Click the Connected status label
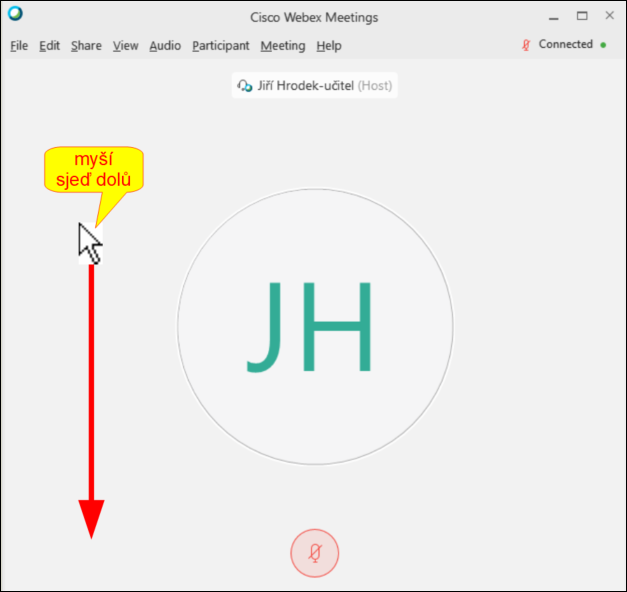The image size is (627, 592). tap(565, 44)
